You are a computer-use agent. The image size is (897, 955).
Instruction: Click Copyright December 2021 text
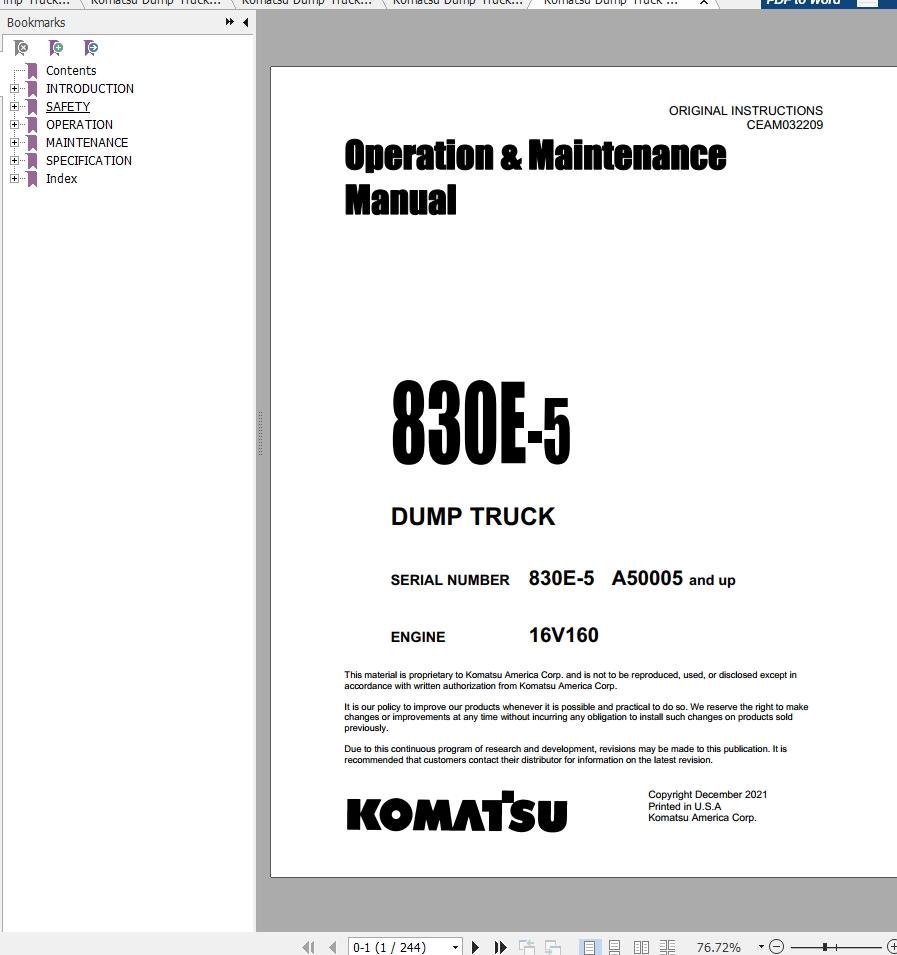(x=708, y=795)
